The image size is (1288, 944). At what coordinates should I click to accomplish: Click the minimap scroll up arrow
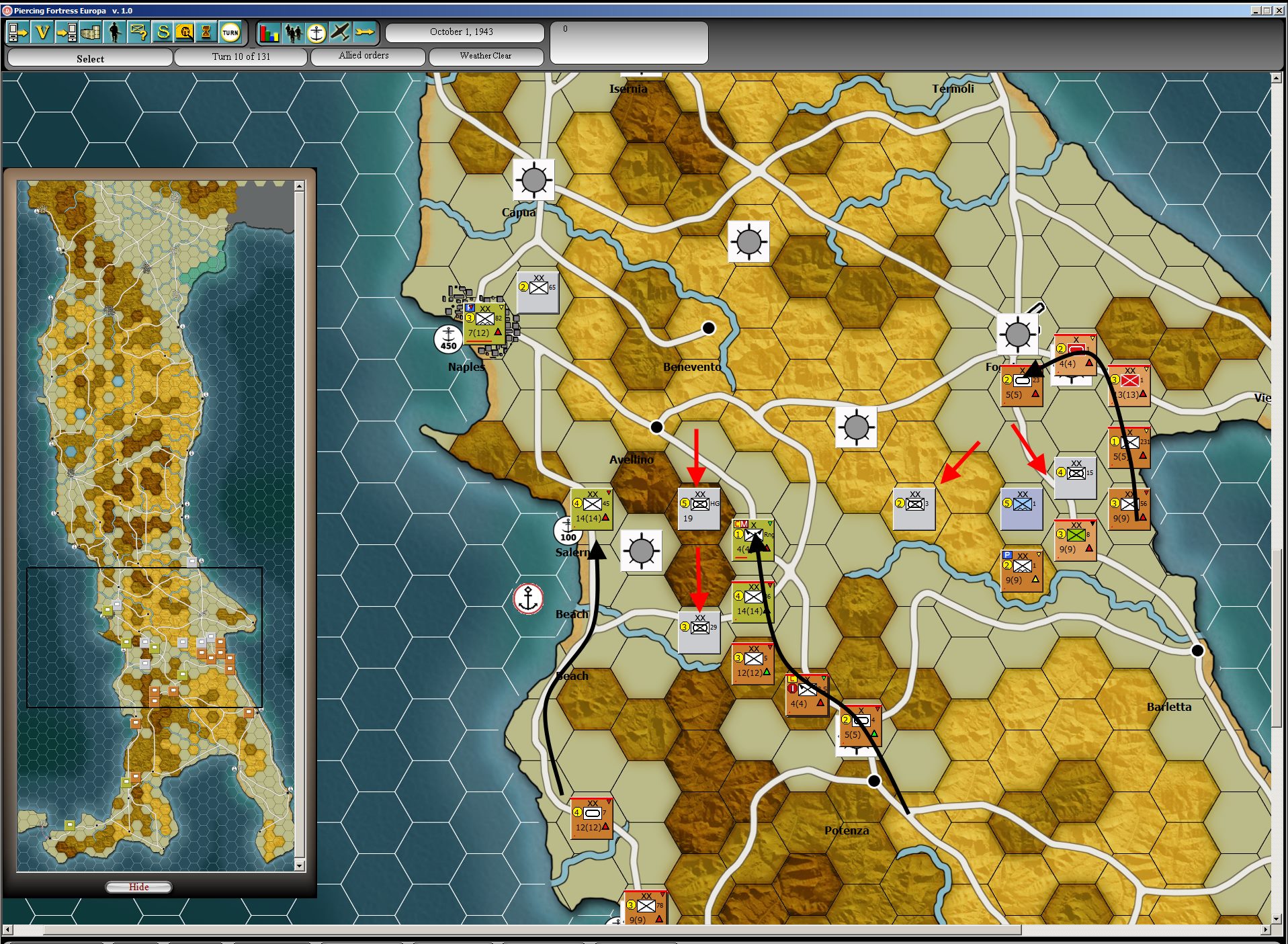click(x=300, y=187)
